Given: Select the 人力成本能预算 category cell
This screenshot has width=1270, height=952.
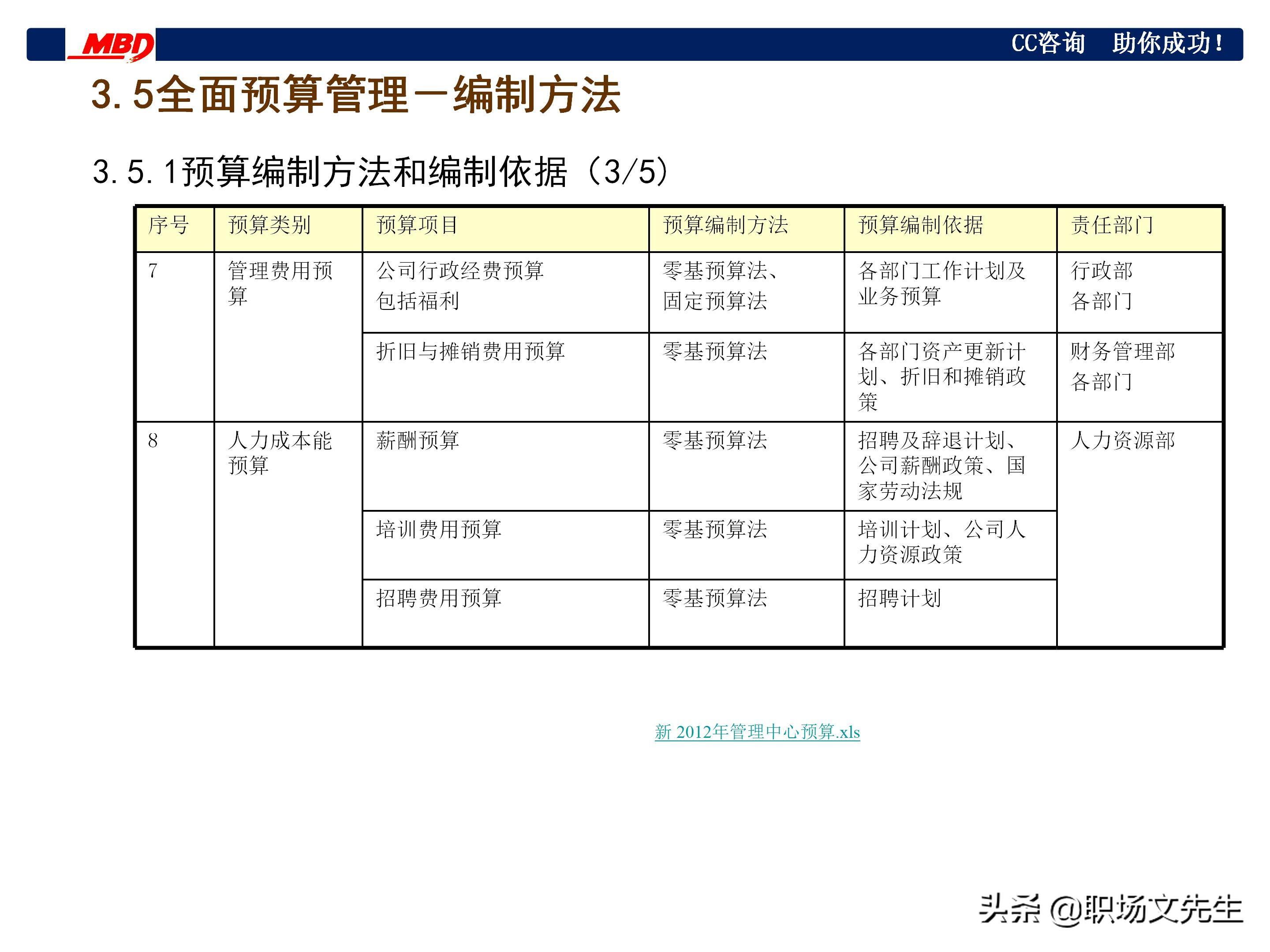Looking at the screenshot, I should click(x=288, y=534).
